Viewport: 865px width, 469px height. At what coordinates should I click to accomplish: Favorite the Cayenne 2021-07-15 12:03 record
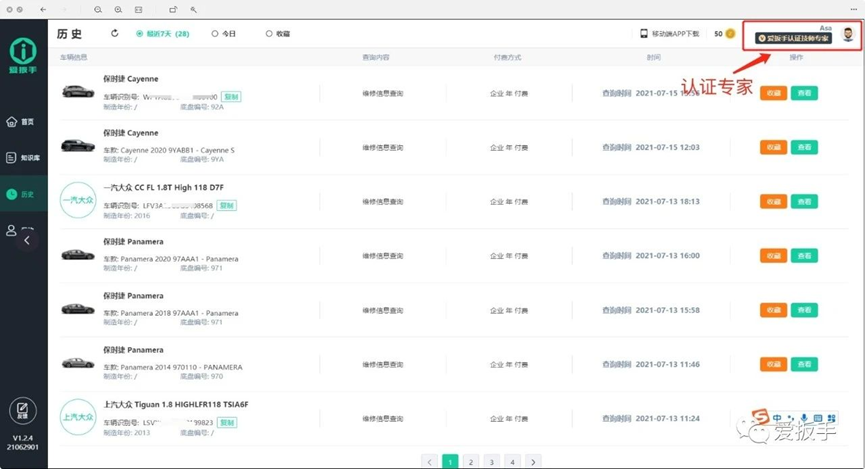click(773, 147)
